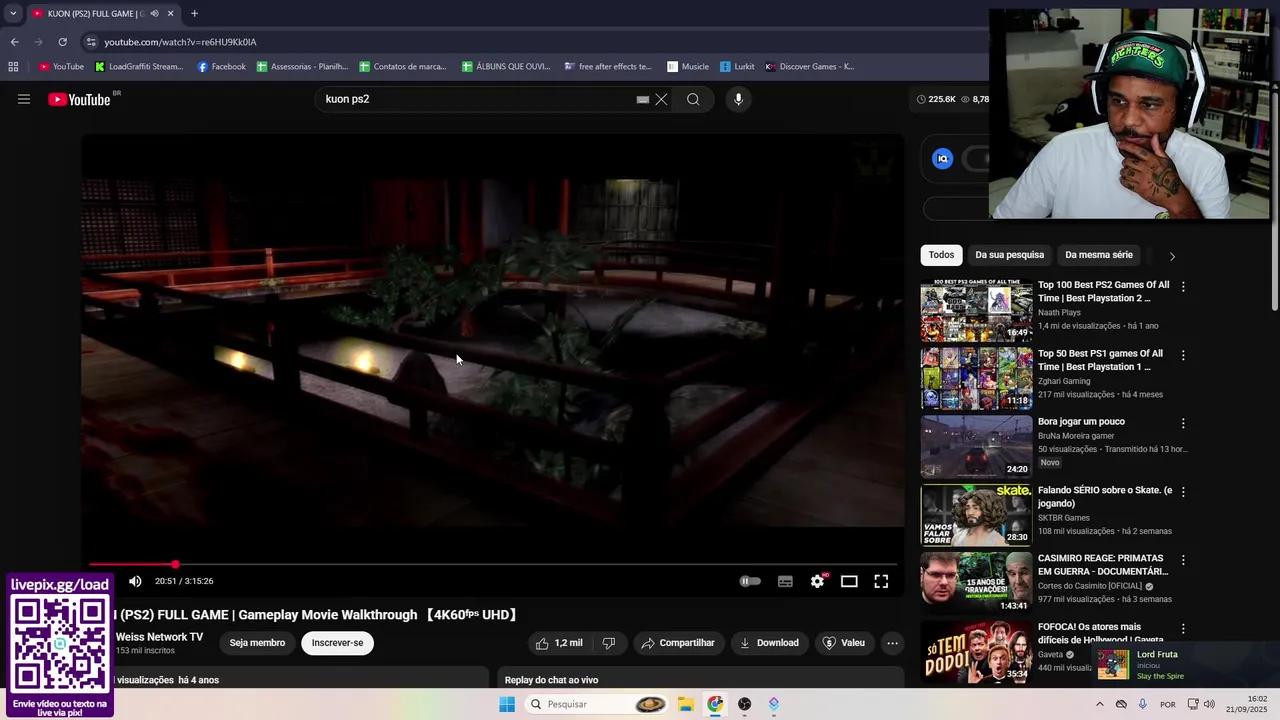Mute the video with volume icon

[135, 581]
